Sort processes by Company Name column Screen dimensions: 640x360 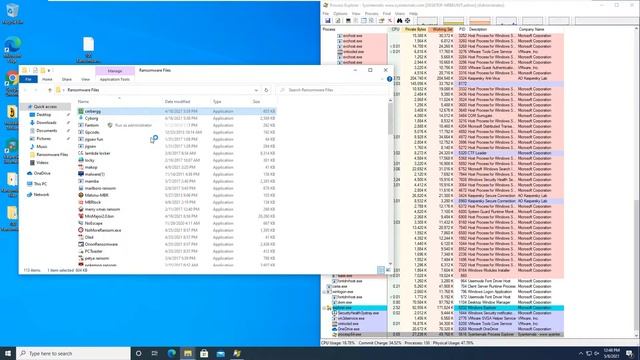531,29
